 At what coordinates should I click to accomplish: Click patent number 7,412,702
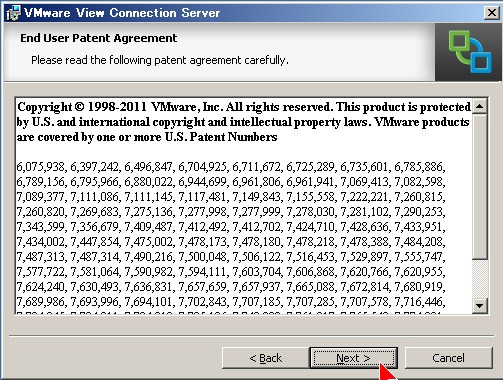point(258,227)
